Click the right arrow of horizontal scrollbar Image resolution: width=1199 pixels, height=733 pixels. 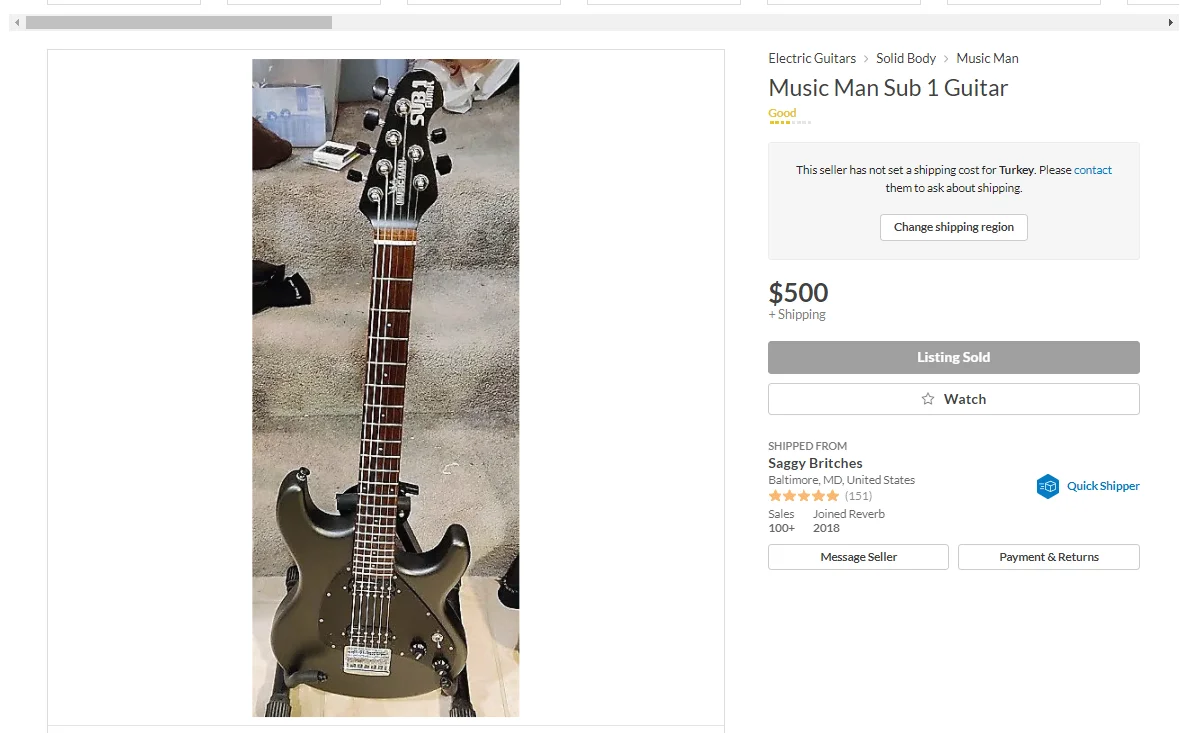pos(1172,22)
